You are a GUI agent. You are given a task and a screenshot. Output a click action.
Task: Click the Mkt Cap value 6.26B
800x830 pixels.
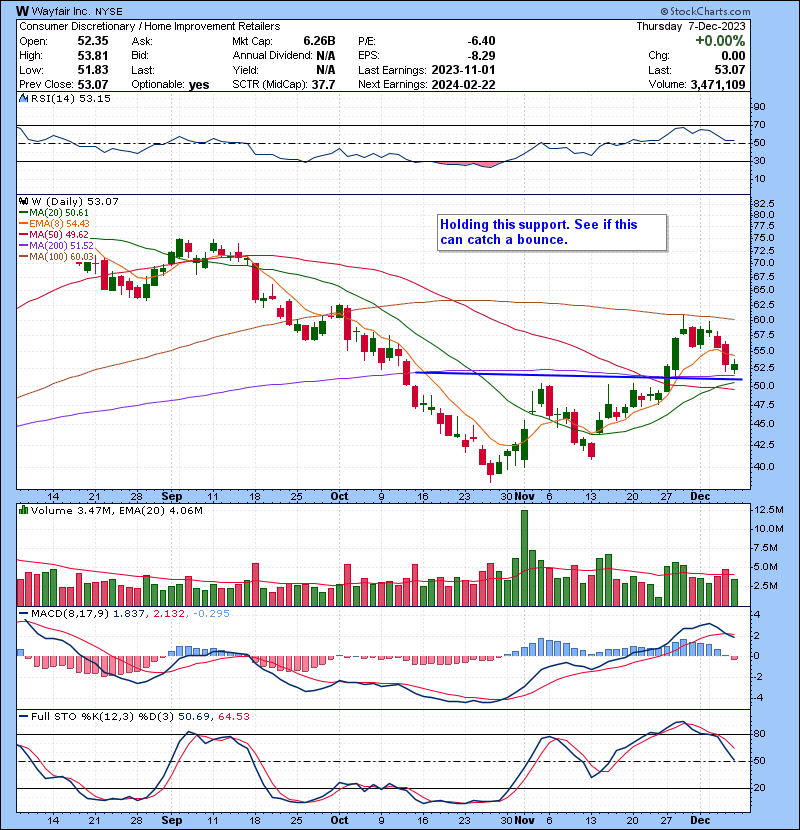pos(319,41)
